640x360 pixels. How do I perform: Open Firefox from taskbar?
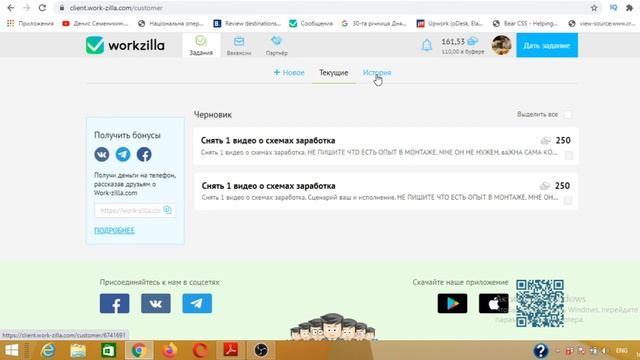[170, 350]
